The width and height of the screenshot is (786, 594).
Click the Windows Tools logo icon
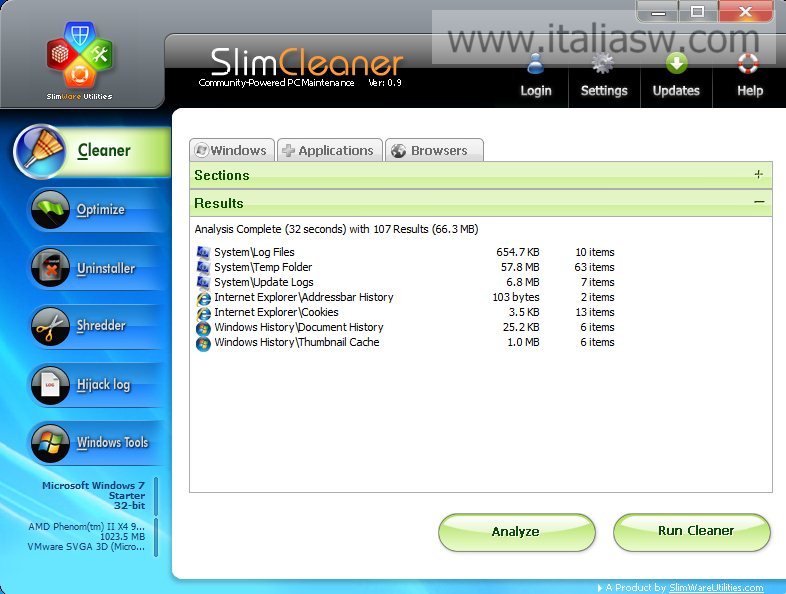50,443
